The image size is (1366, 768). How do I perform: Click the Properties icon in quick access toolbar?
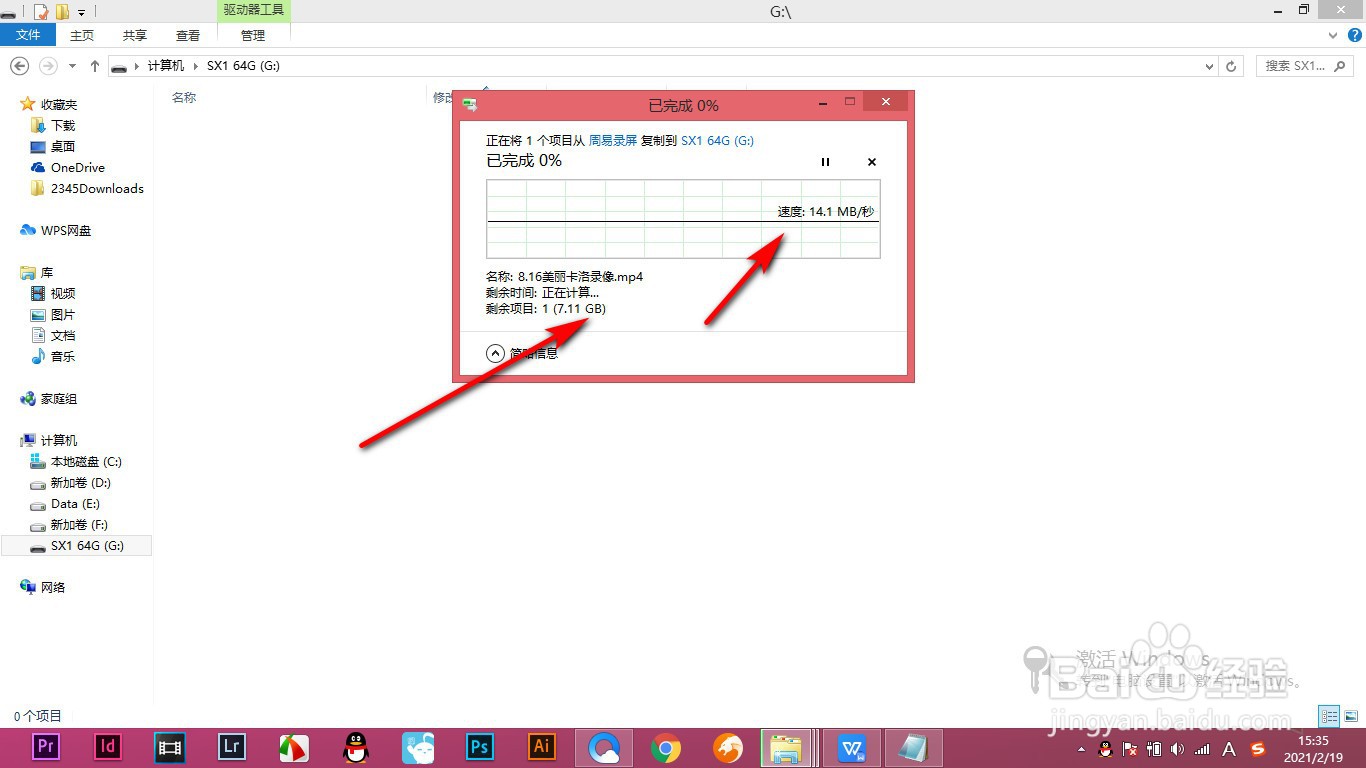pyautogui.click(x=41, y=11)
